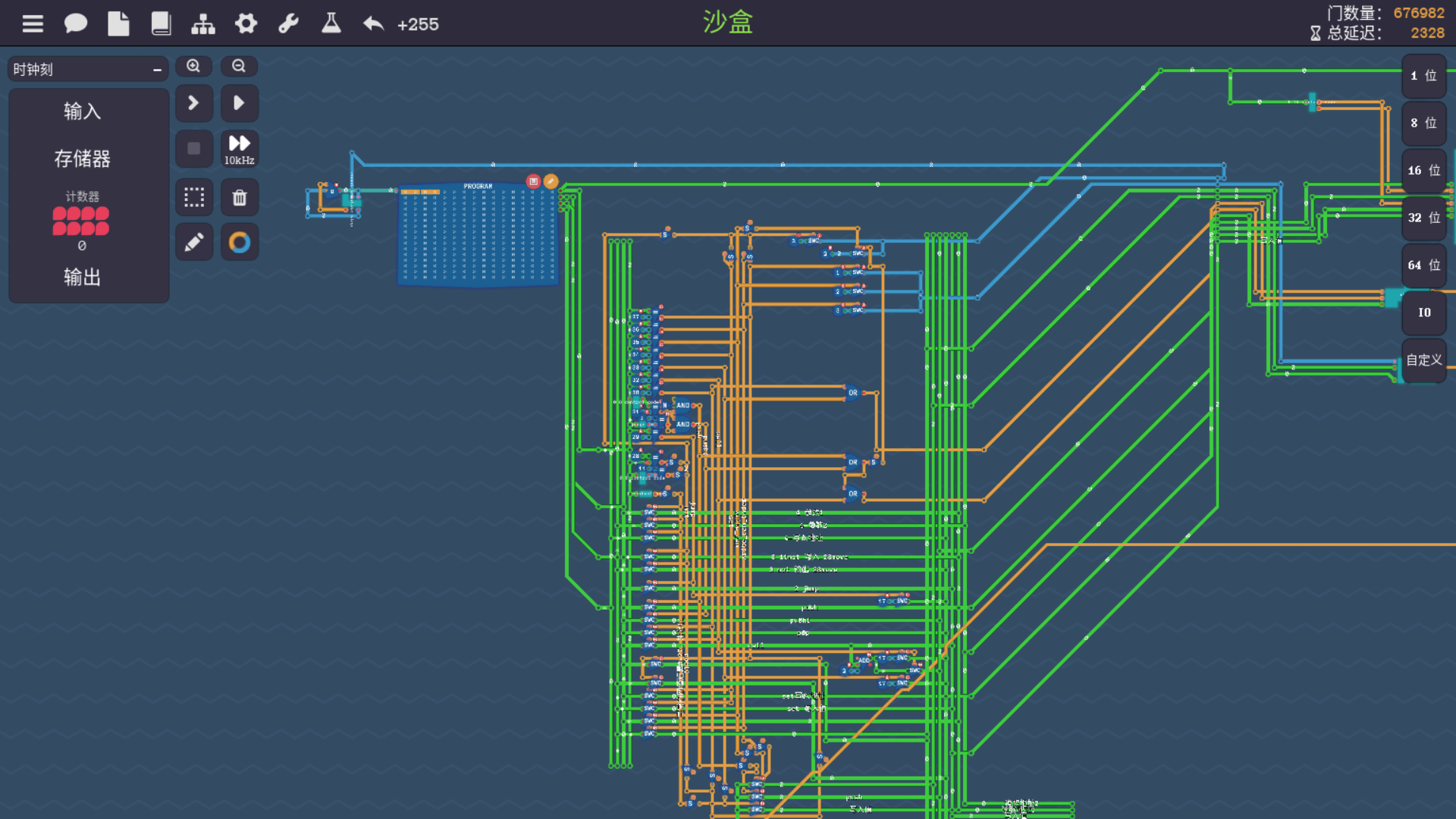Open the 自定义 custom components tab
Image resolution: width=1456 pixels, height=819 pixels.
pos(1423,360)
